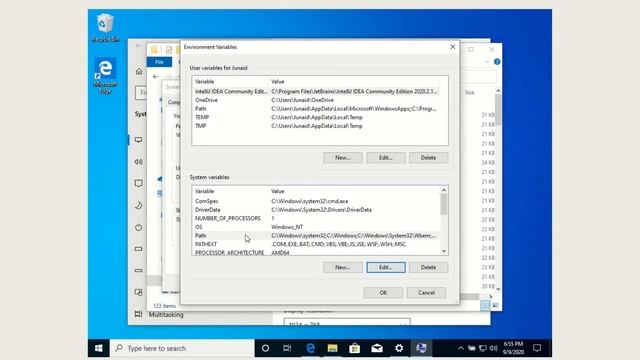The image size is (640, 360).
Task: Click Value column header in System variables
Action: [x=355, y=191]
